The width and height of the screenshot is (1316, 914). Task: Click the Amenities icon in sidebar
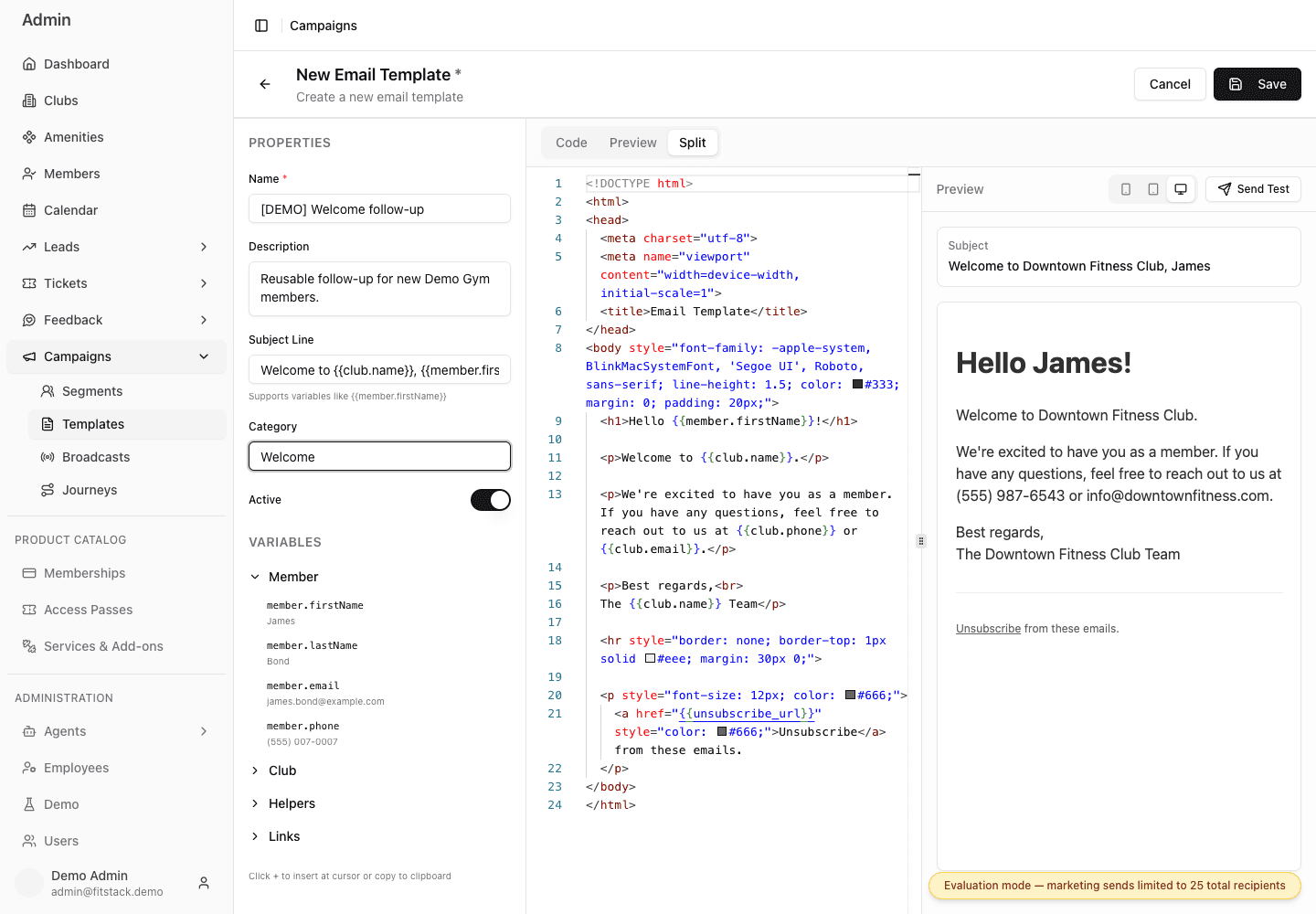pos(29,137)
